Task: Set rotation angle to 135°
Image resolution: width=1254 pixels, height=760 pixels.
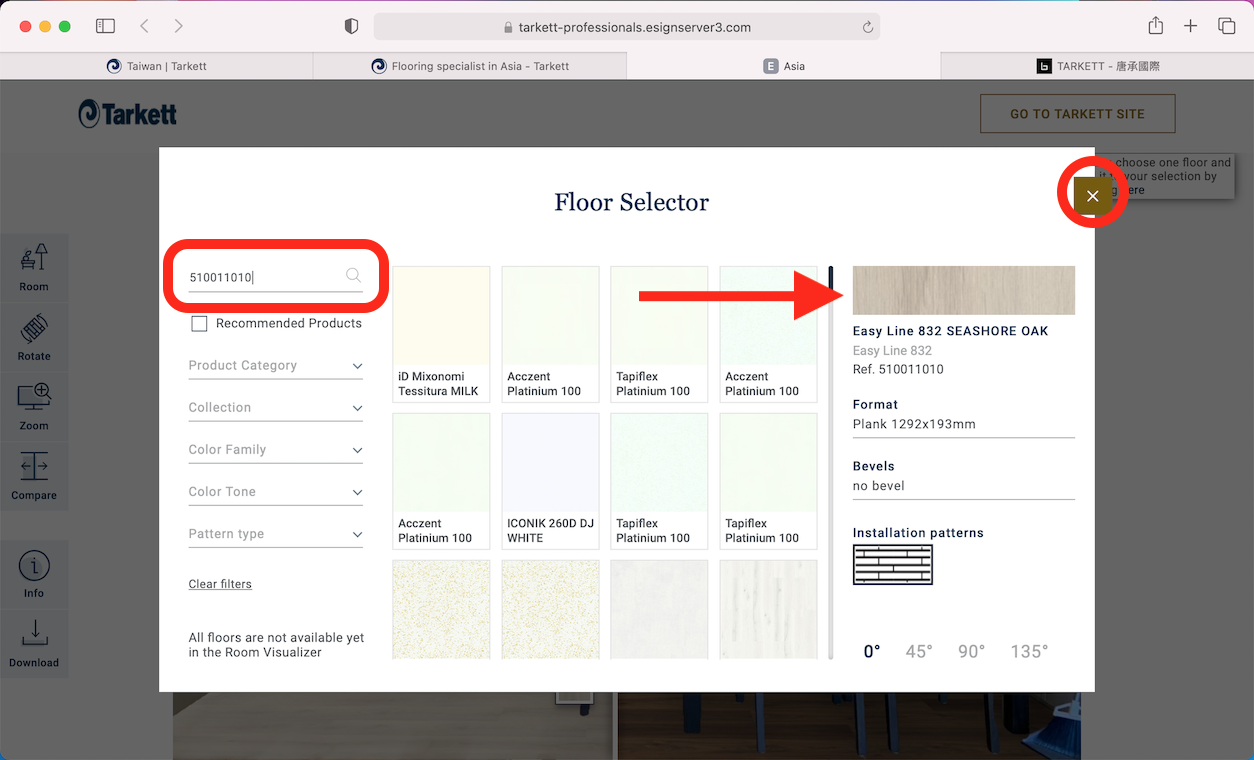Action: point(1029,652)
